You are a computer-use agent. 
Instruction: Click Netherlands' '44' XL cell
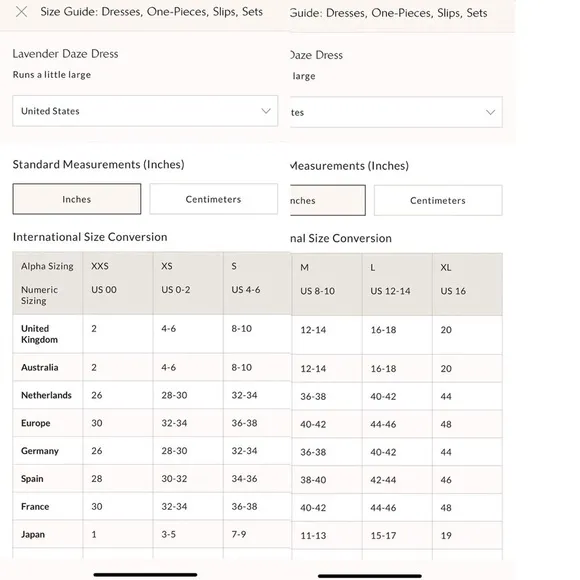(x=446, y=397)
